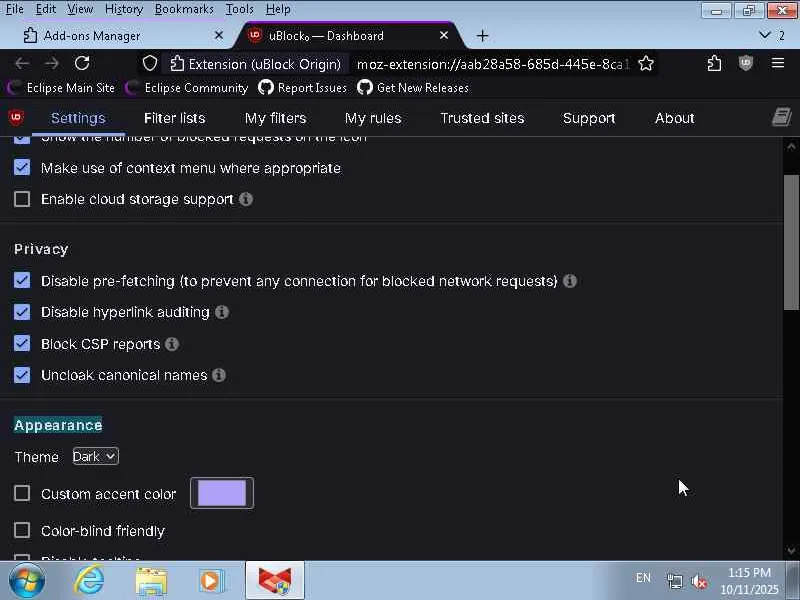Launch Internet Explorer from taskbar
The image size is (800, 600).
(89, 581)
